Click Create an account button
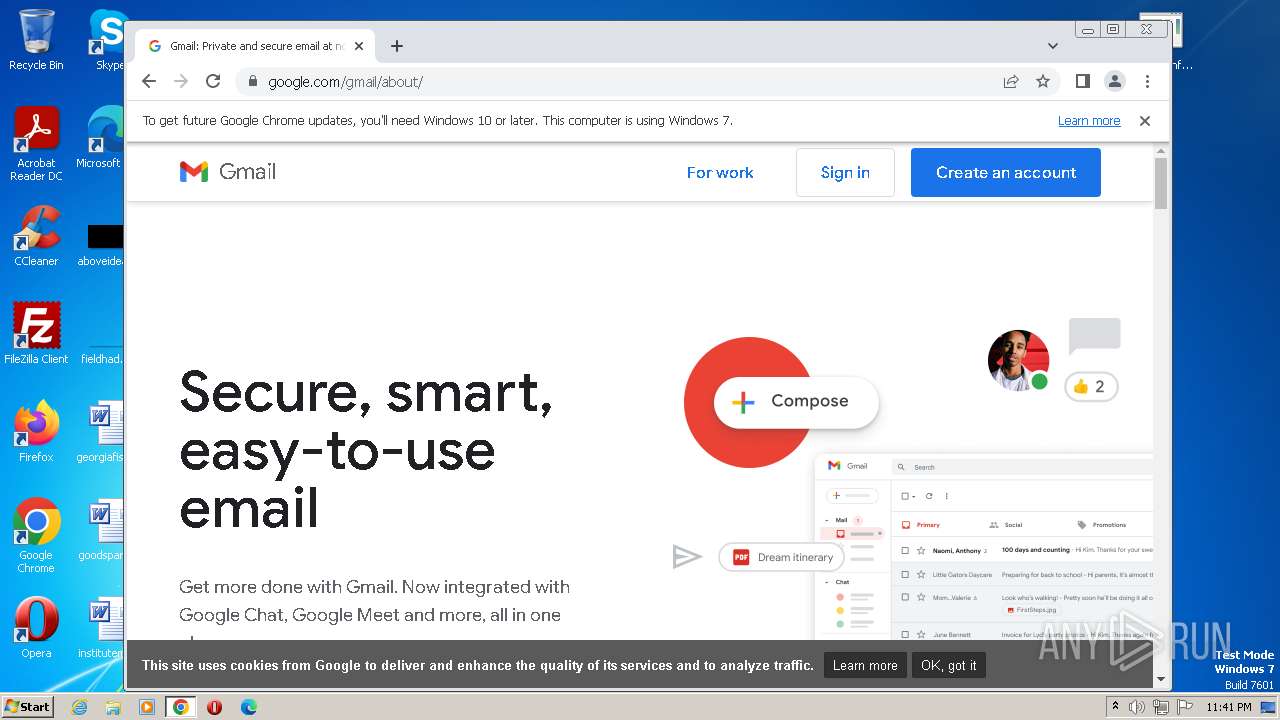 click(x=1006, y=172)
